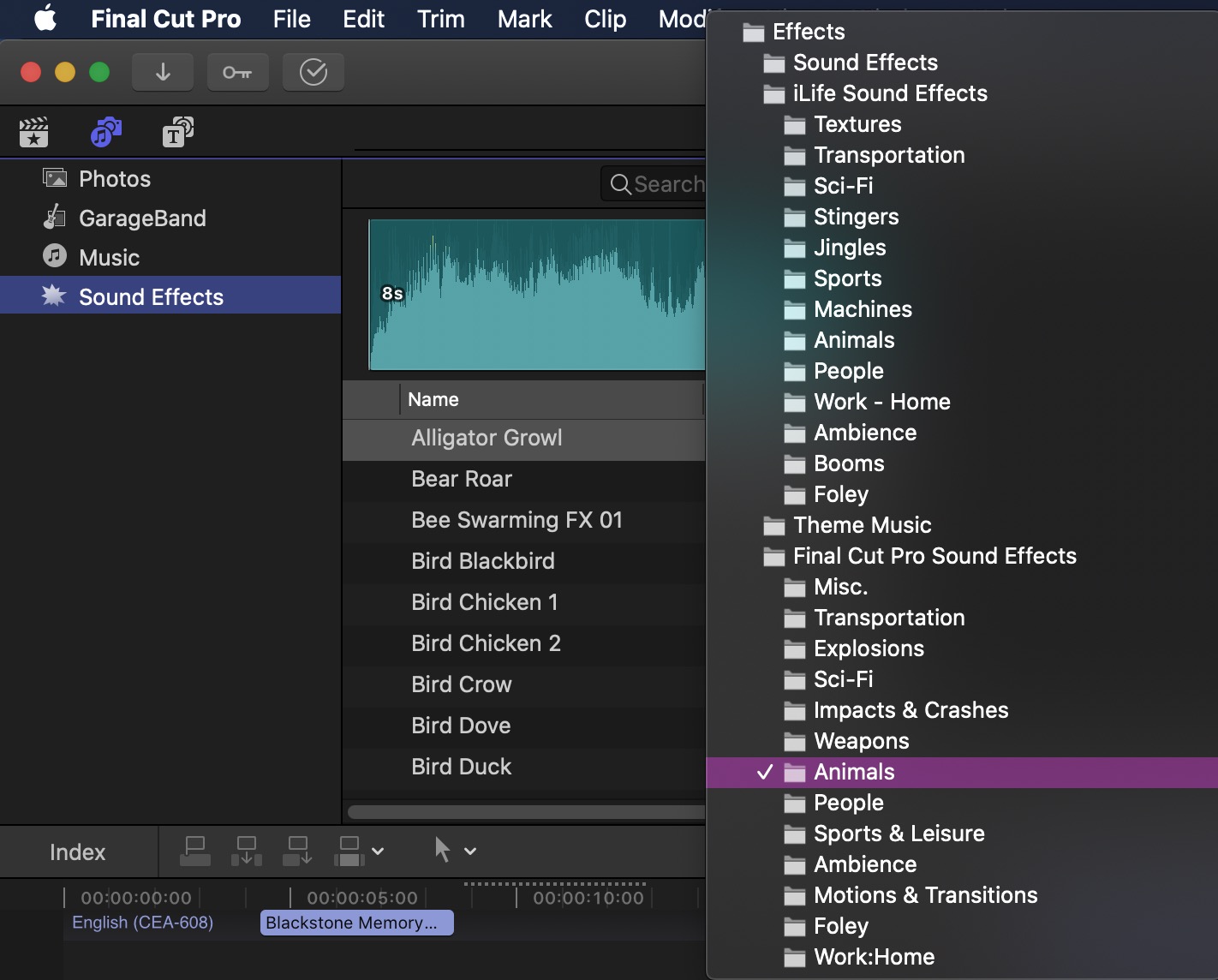Select the Impacts & Crashes category
Screen dimensions: 1218x980
[962, 710]
